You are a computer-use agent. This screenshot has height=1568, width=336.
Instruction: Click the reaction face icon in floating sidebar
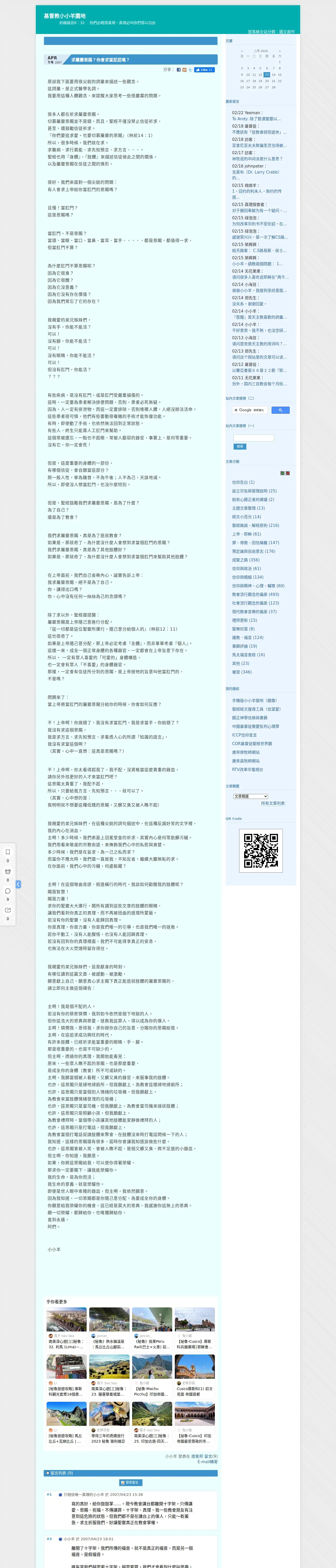[x=8, y=872]
